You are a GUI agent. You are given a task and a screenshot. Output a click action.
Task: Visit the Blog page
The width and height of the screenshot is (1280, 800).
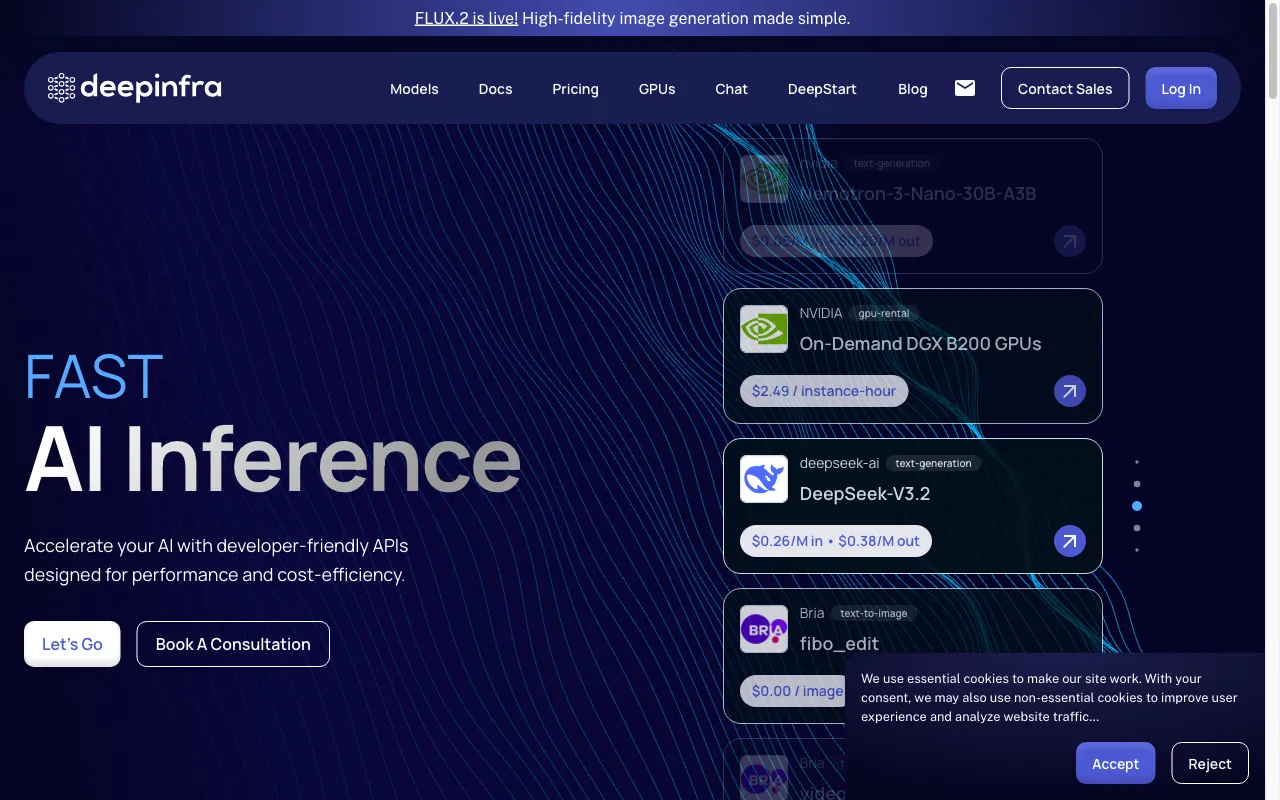click(x=913, y=89)
